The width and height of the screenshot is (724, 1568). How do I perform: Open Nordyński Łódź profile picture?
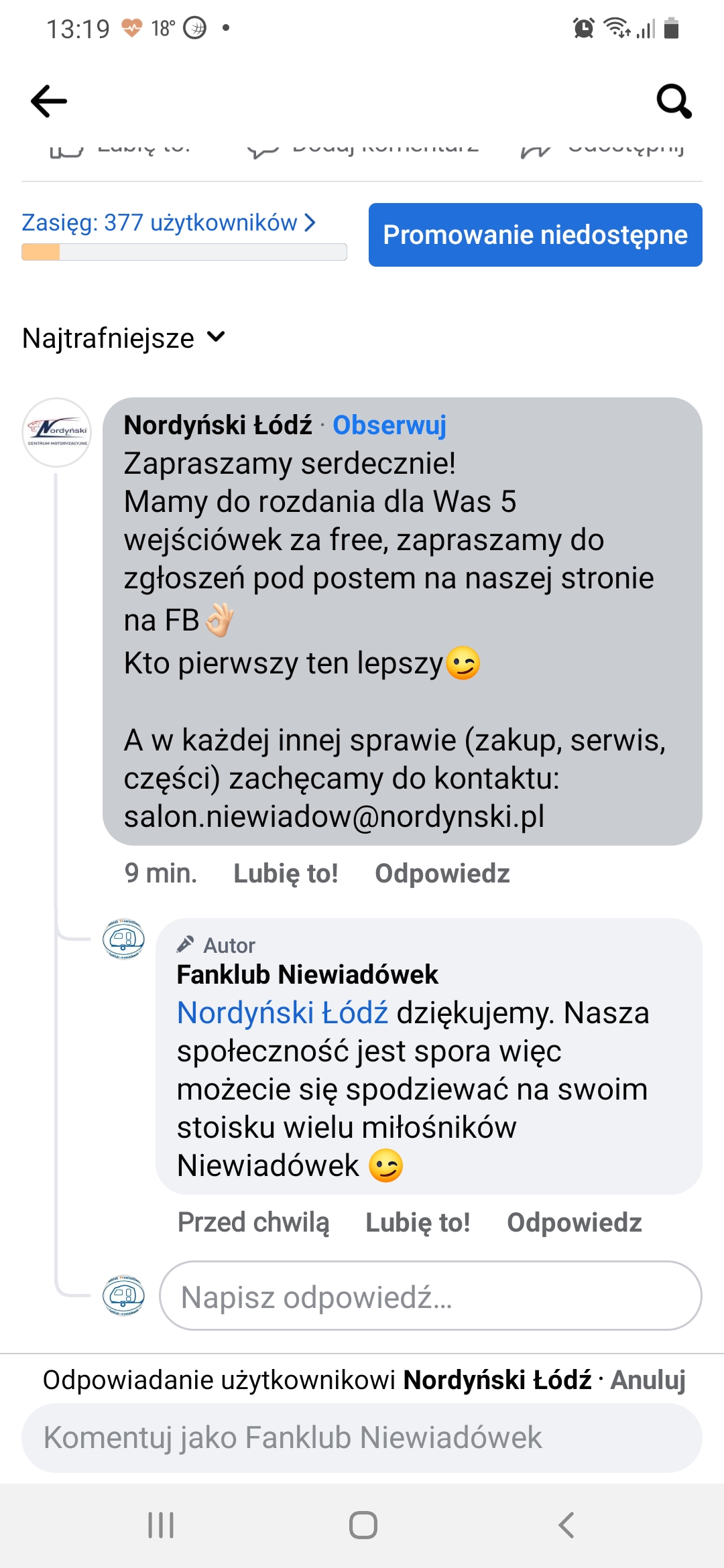coord(57,432)
